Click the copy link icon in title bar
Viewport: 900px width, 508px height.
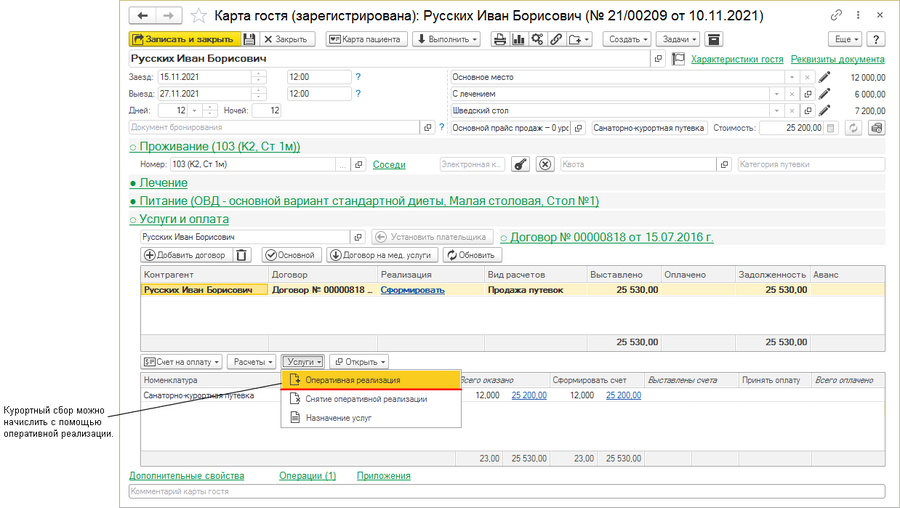tap(836, 16)
